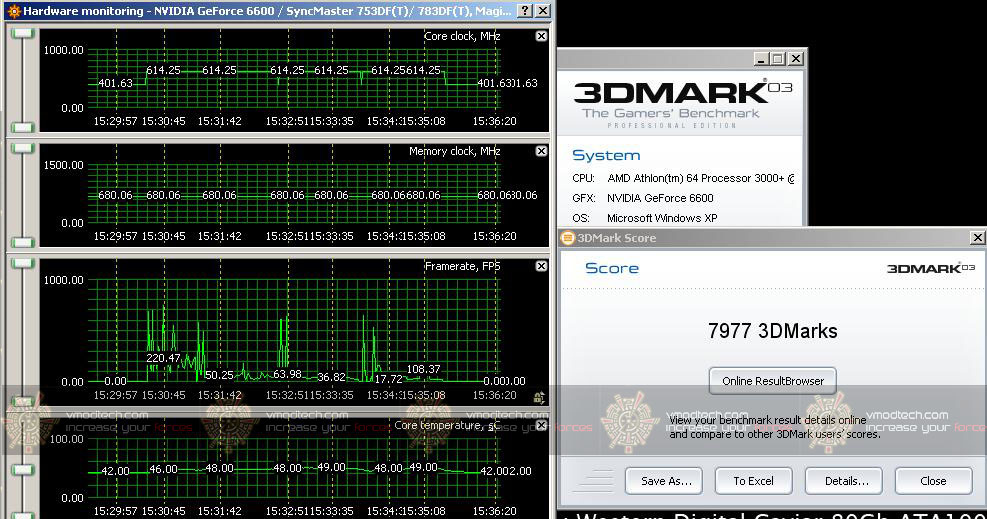Open the question-mark help button in Hardware monitoring
Viewport: 987px width, 519px height.
tap(524, 11)
